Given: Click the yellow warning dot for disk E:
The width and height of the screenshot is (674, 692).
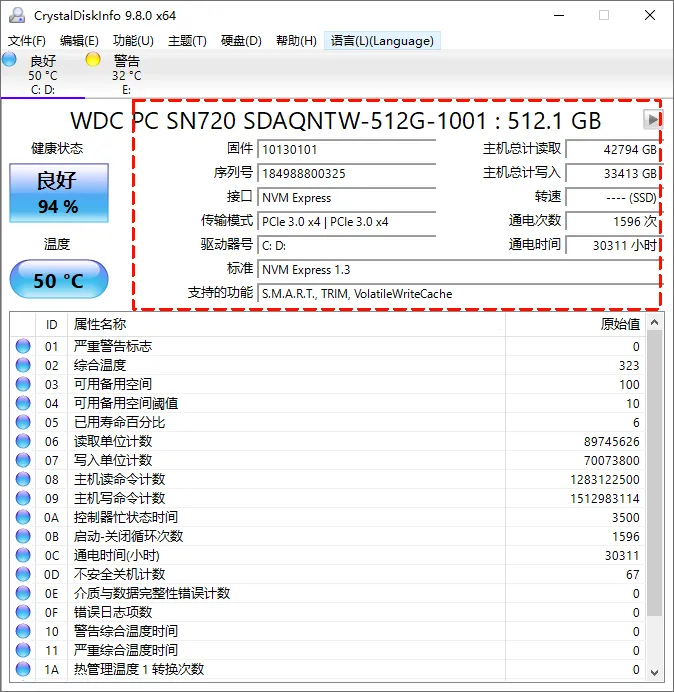Looking at the screenshot, I should click(93, 59).
